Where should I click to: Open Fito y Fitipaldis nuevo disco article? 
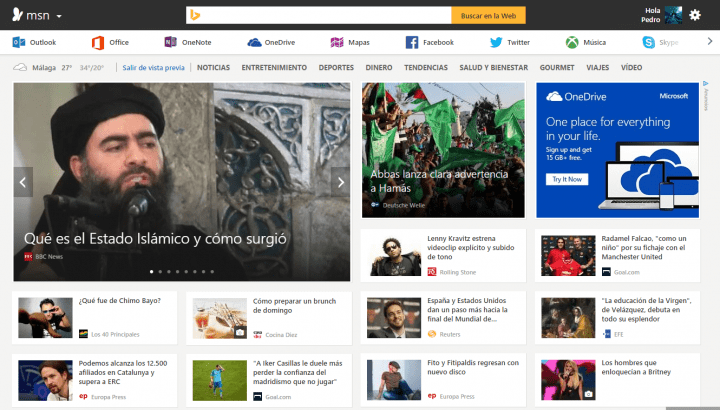pyautogui.click(x=473, y=367)
